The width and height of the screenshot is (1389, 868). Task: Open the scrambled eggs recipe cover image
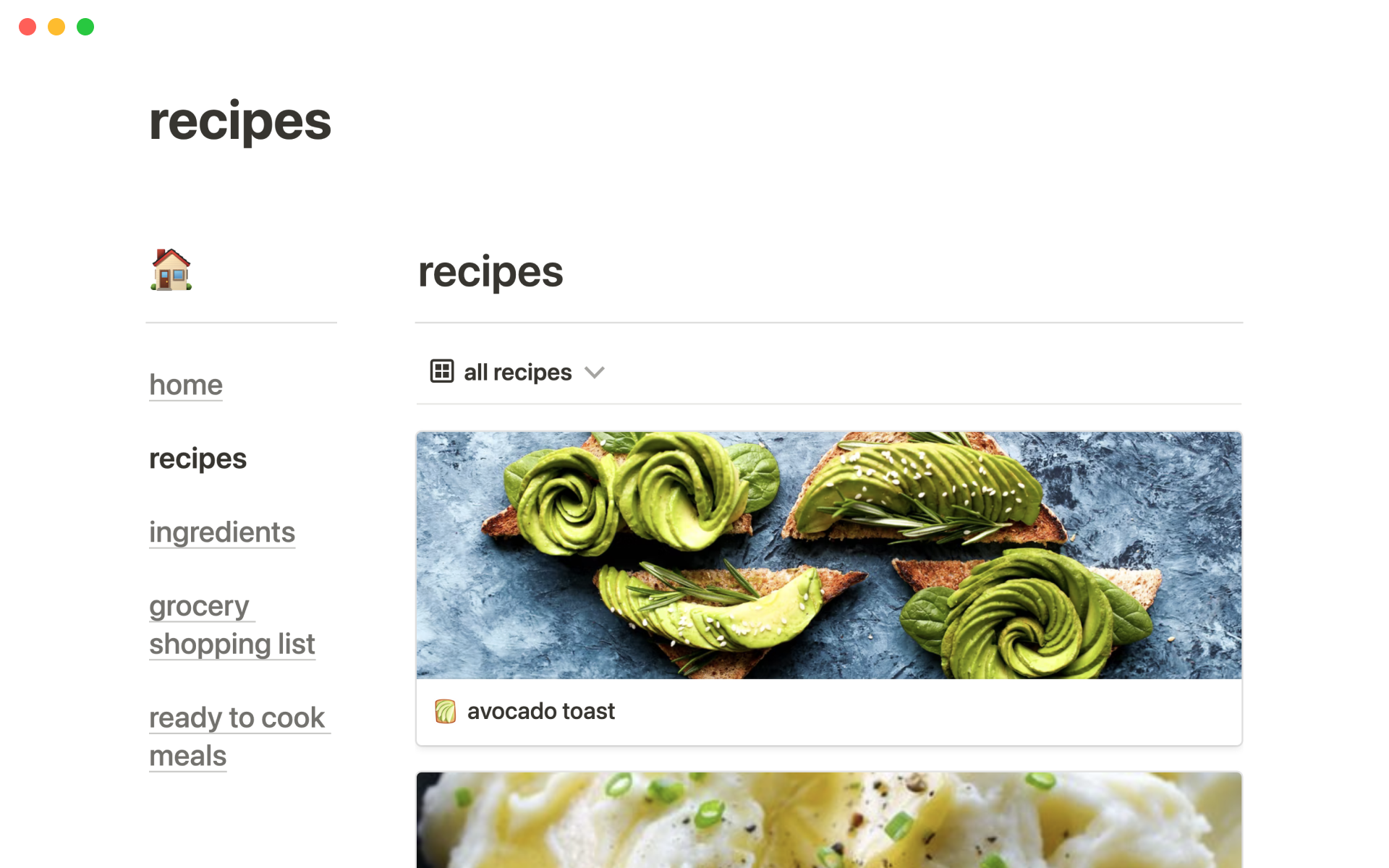coord(828,820)
